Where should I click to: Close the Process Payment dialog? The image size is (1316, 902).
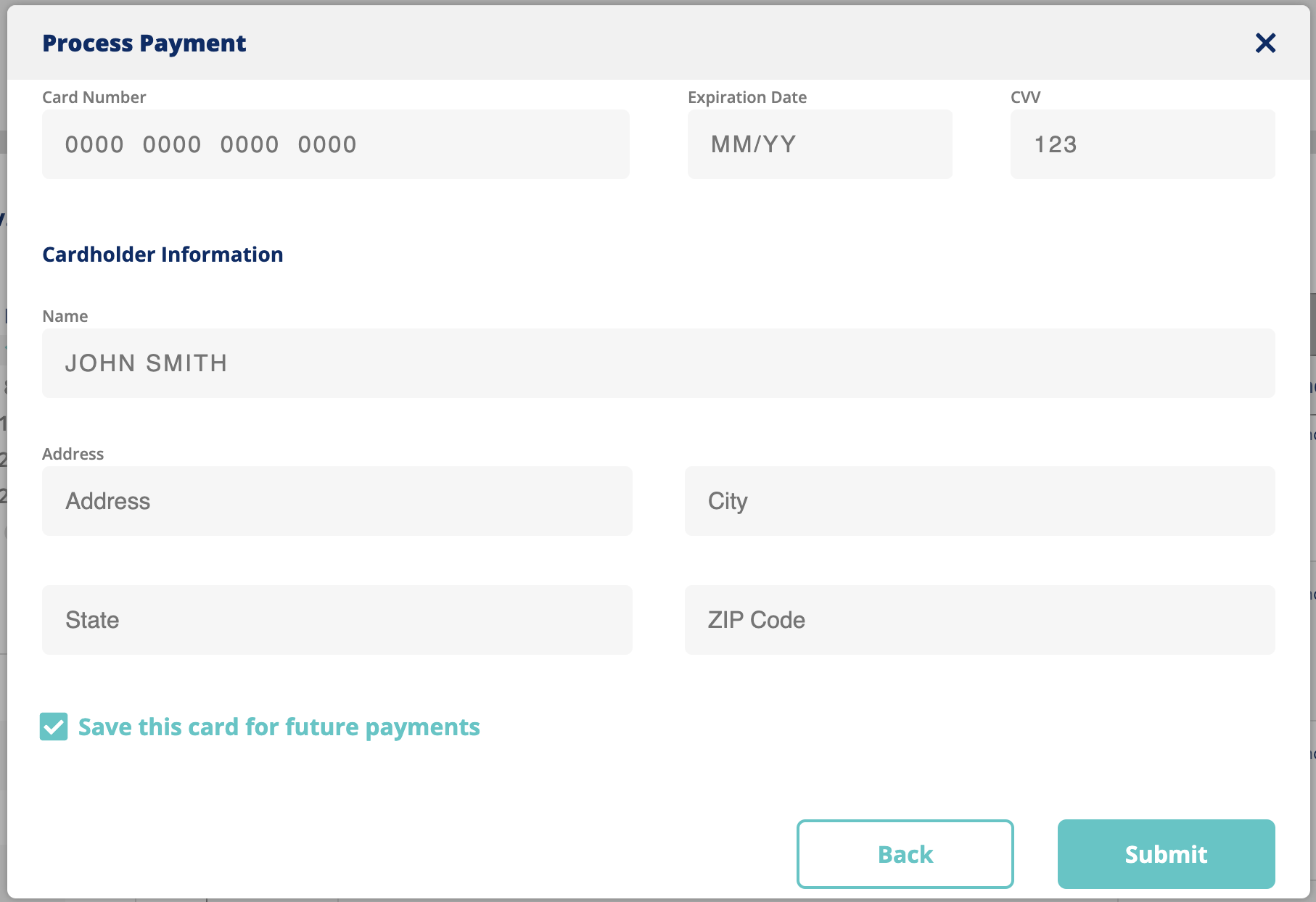[1265, 43]
